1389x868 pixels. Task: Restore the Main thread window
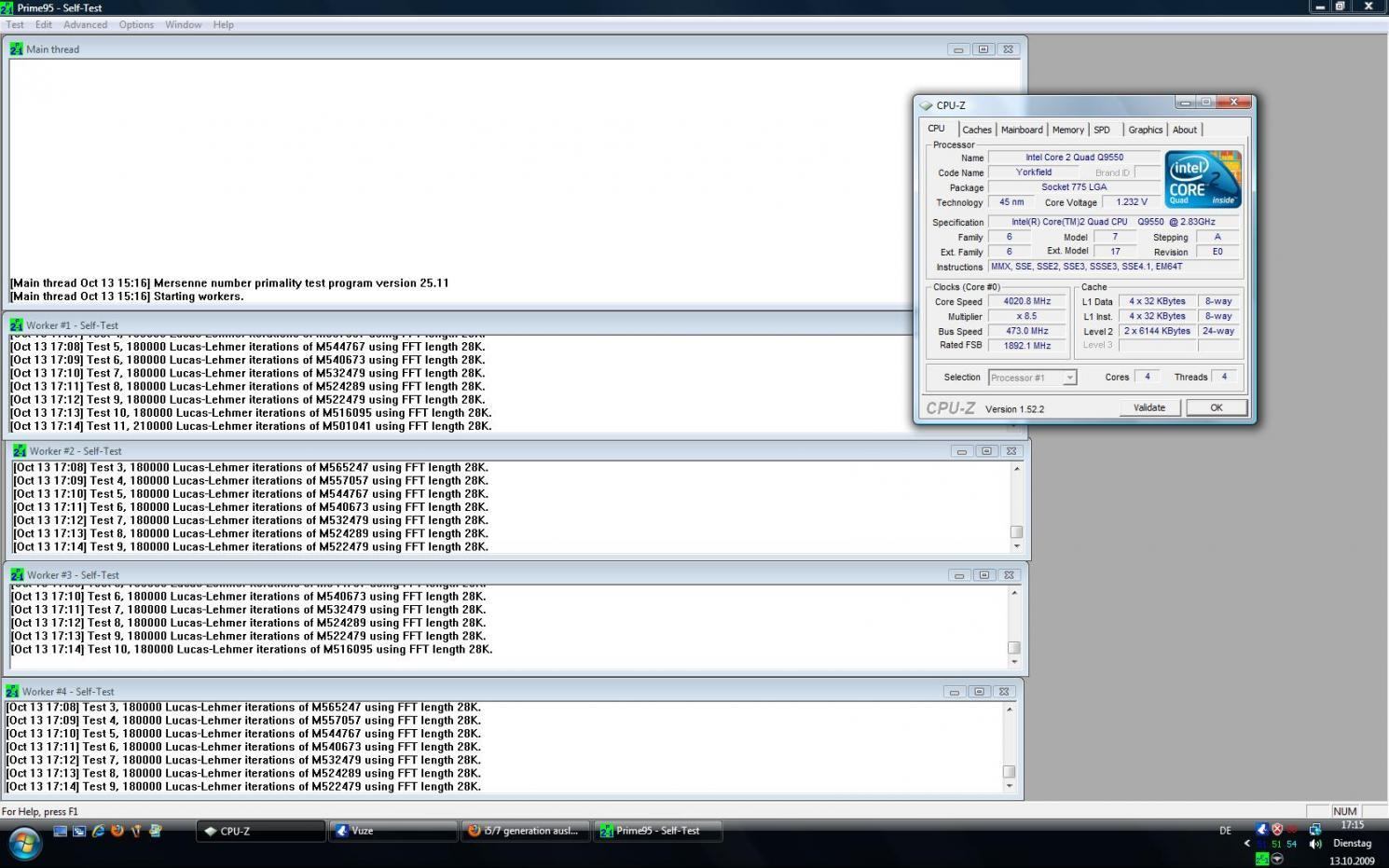point(983,48)
